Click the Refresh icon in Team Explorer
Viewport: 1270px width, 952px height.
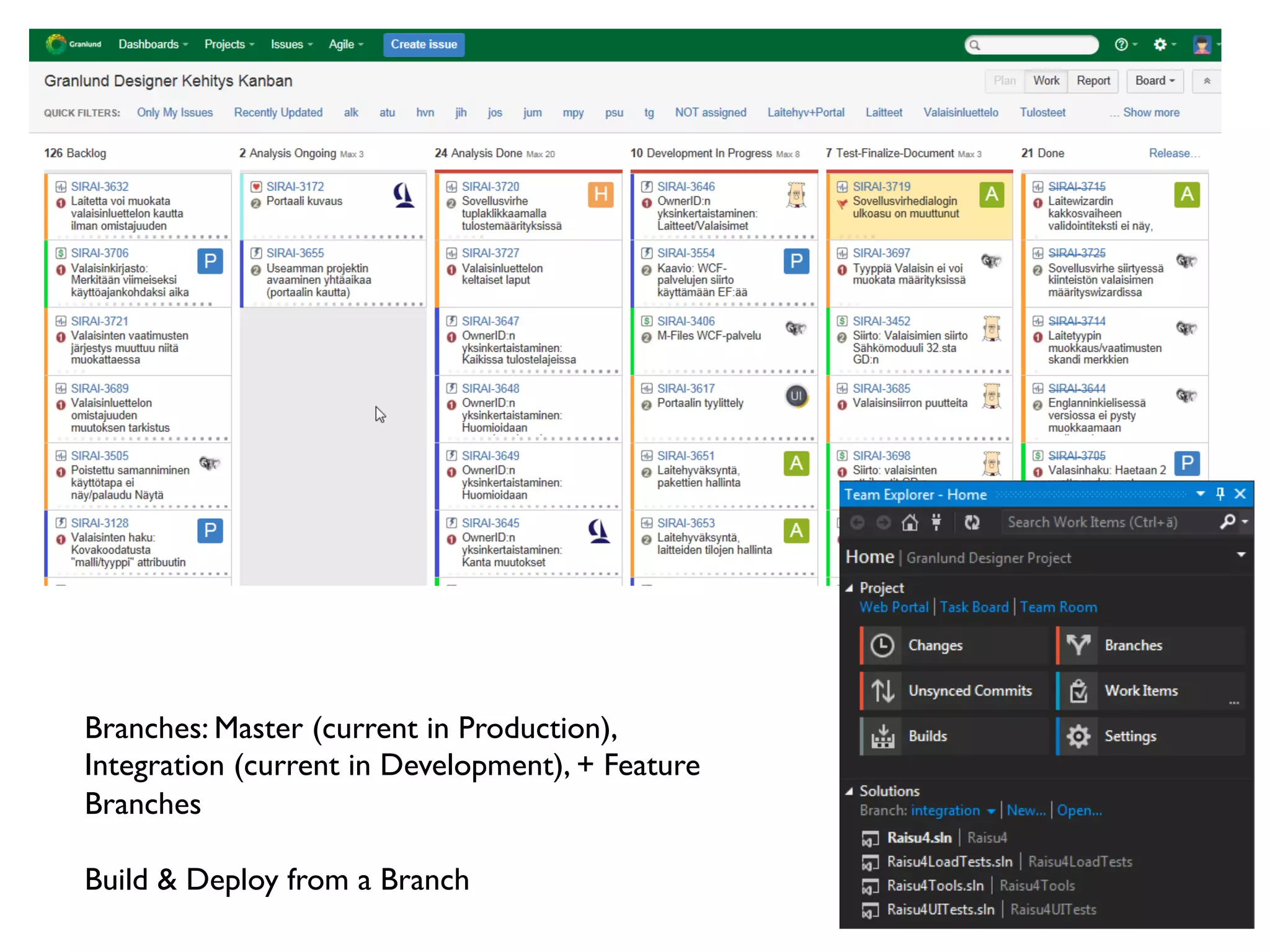point(972,522)
